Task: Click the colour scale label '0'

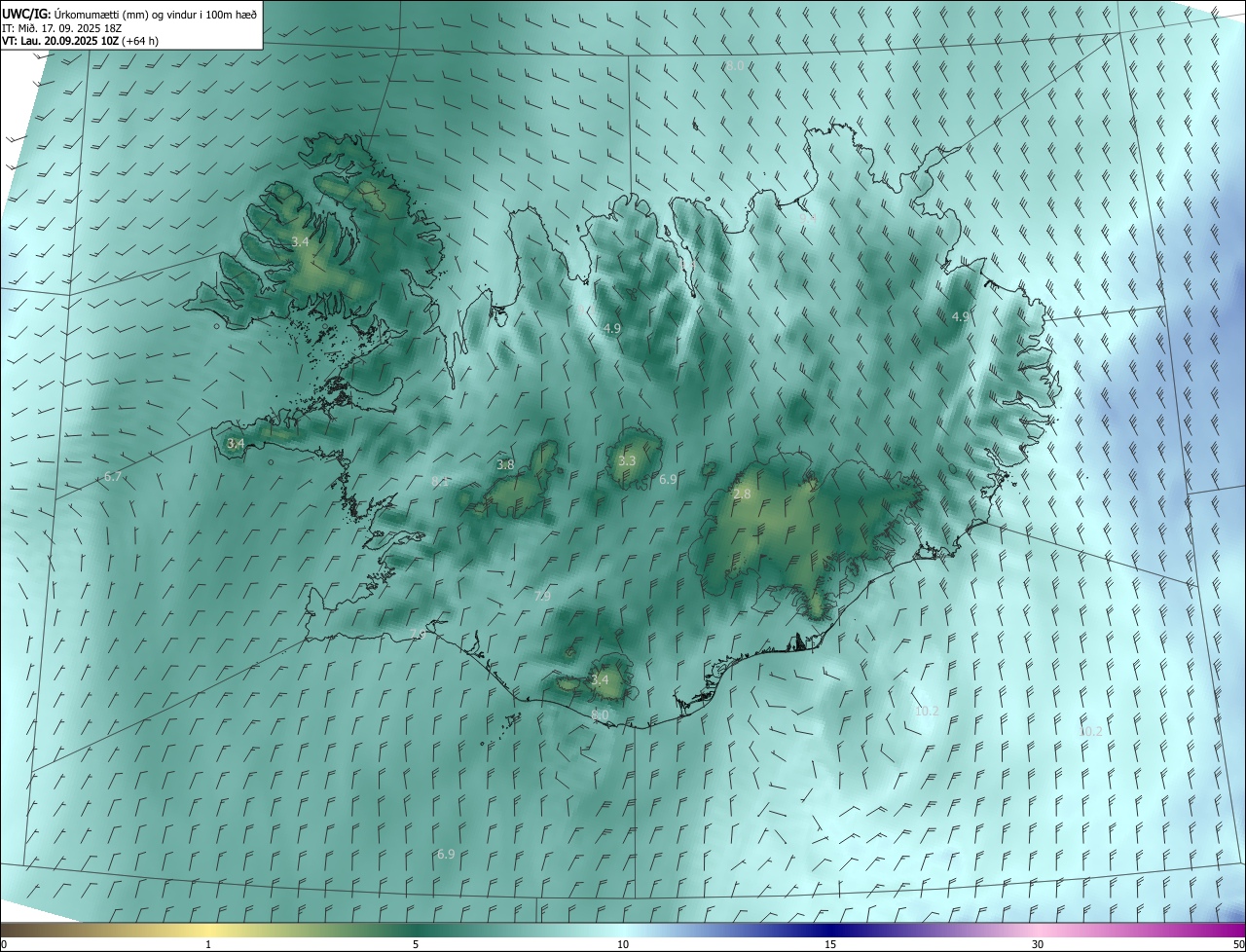Action: (x=4, y=944)
